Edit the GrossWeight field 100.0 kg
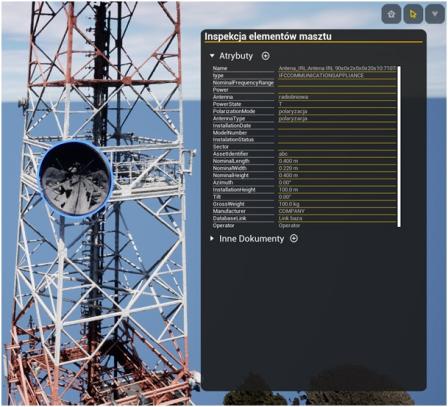448x407 pixels. click(x=337, y=204)
